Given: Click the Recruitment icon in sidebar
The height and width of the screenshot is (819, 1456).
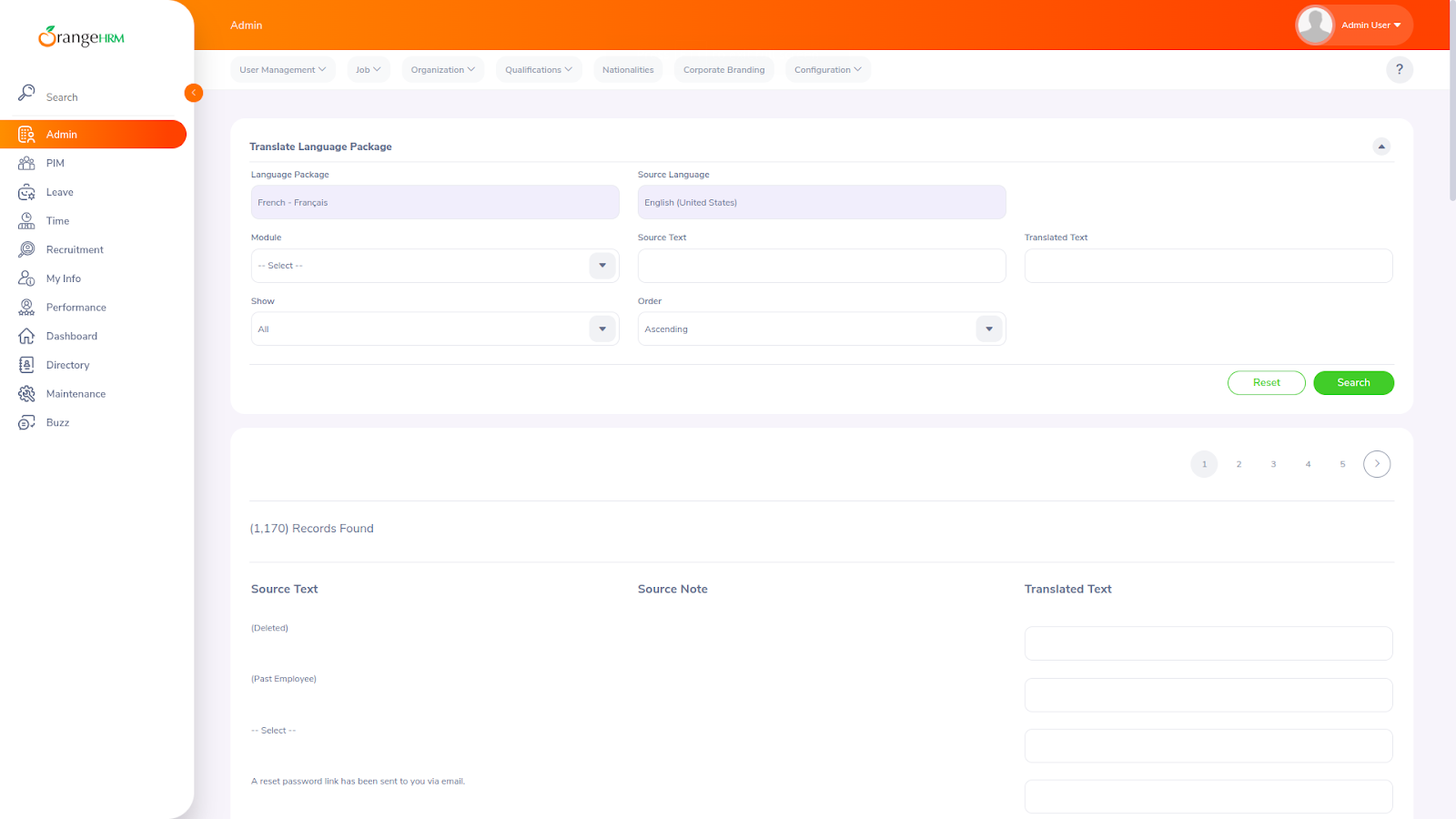Looking at the screenshot, I should tap(26, 249).
